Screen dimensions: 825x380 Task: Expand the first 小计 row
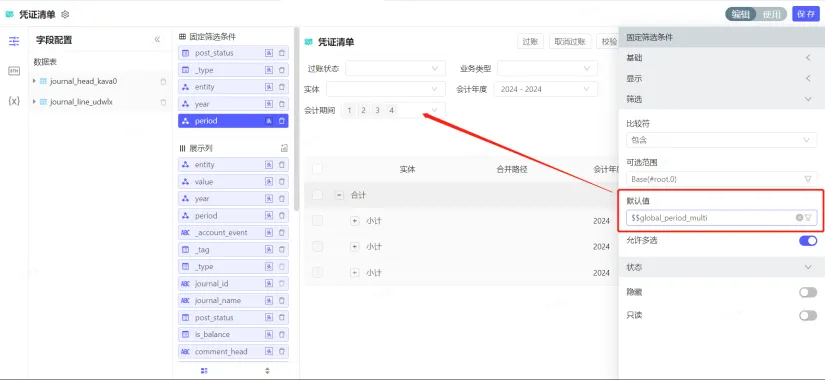[x=355, y=221]
